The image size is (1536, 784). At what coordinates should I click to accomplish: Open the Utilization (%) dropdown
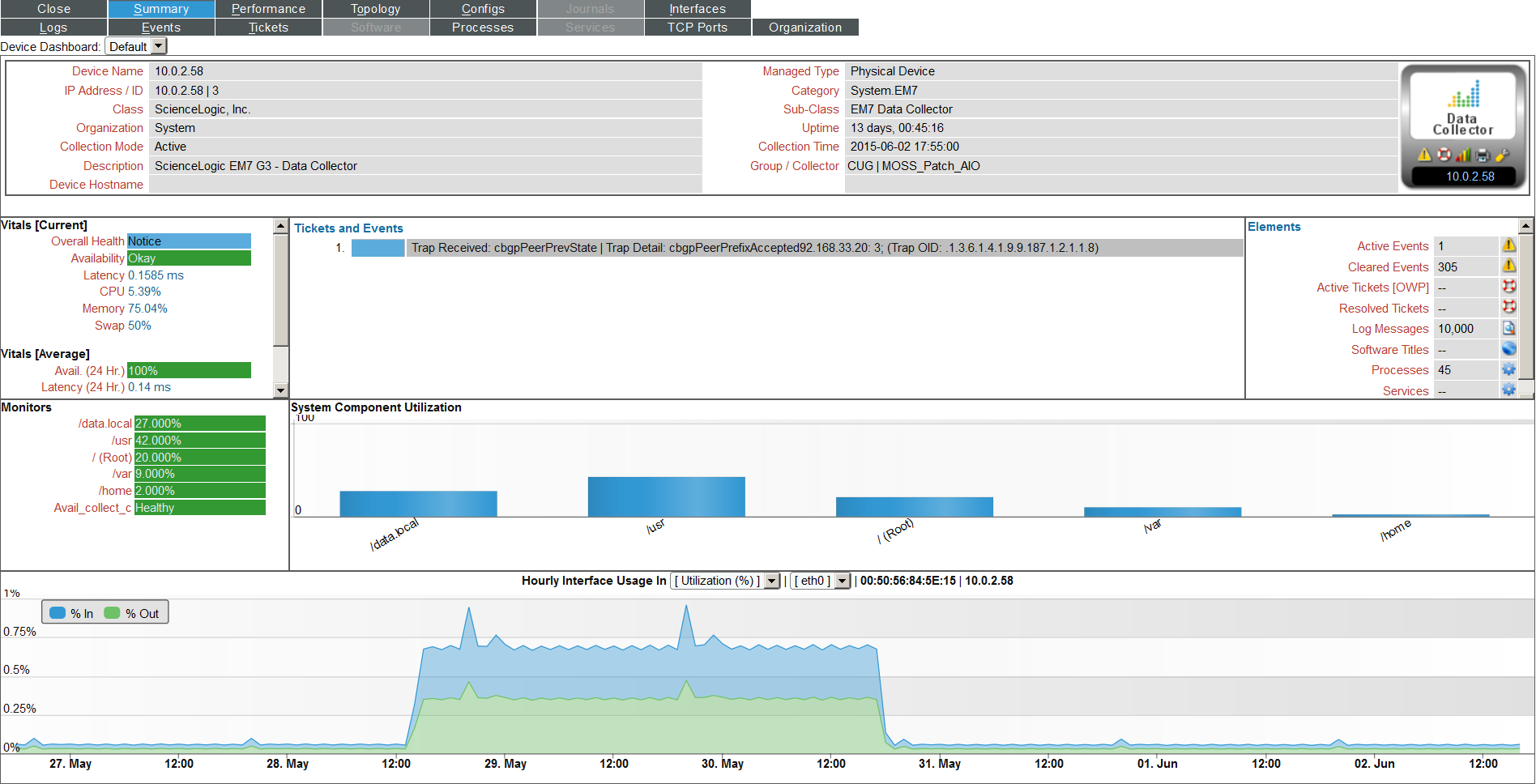770,581
